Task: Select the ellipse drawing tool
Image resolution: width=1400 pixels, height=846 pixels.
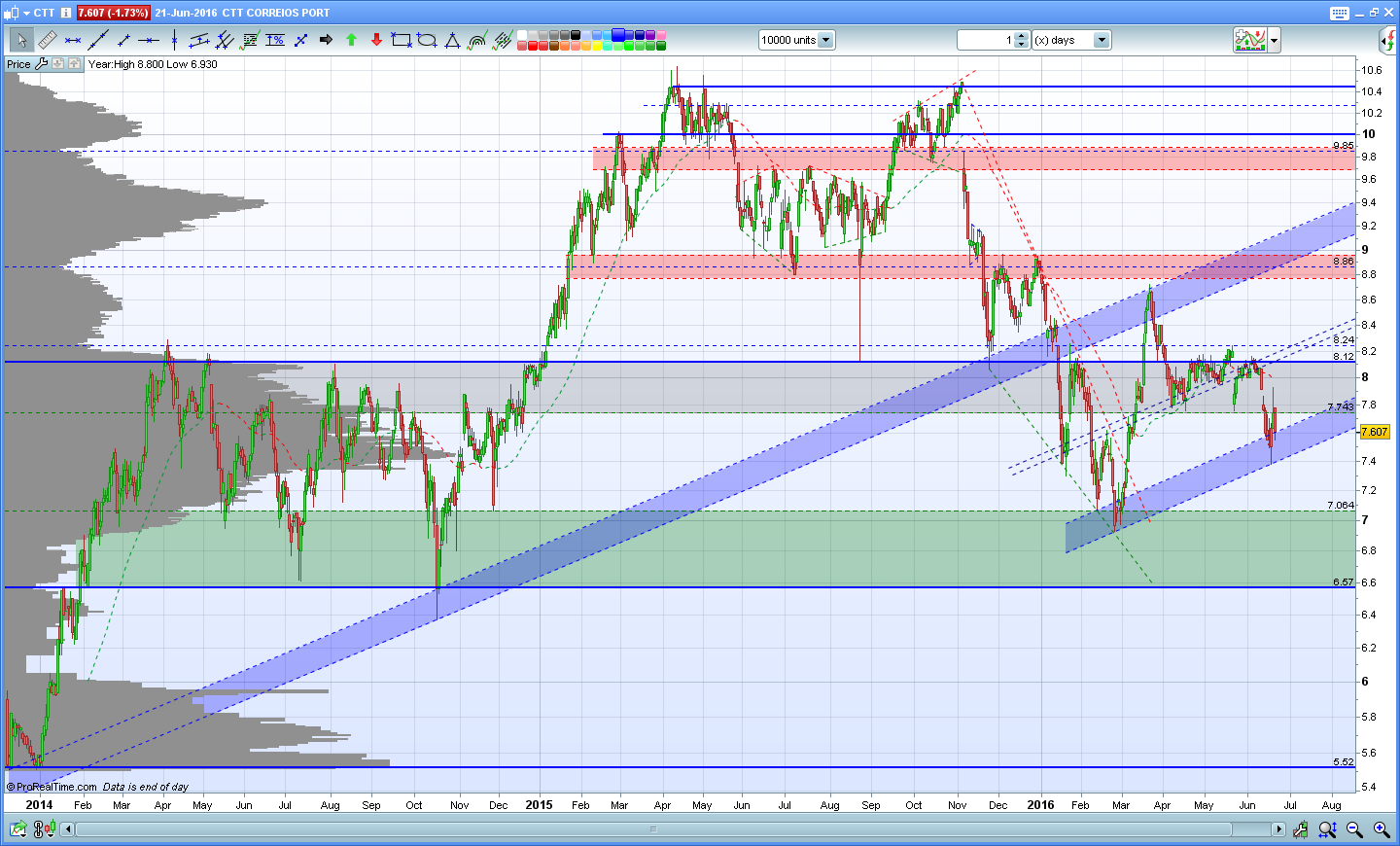Action: coord(427,40)
